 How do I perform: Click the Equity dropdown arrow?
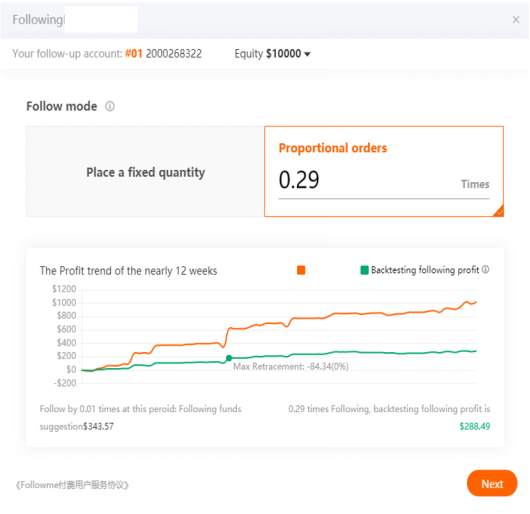coord(307,54)
